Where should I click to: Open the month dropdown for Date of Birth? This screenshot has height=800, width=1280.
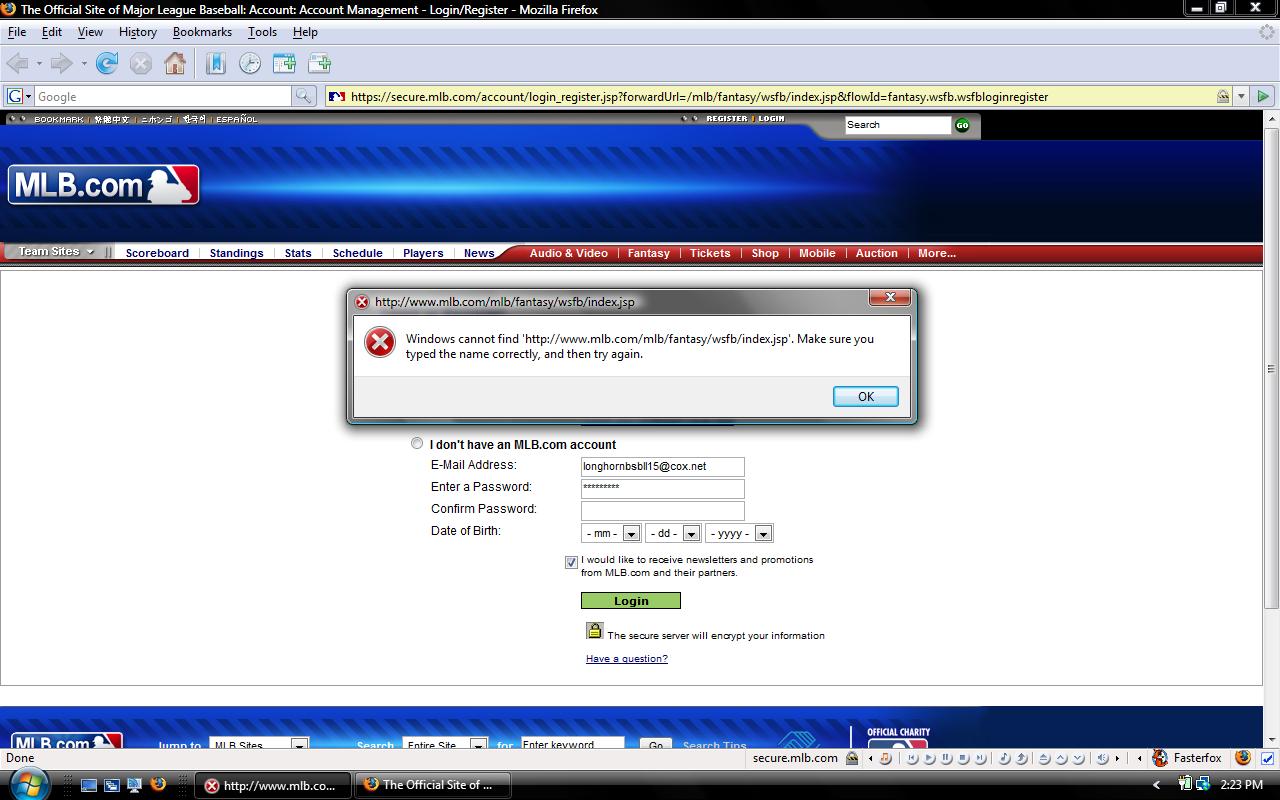click(631, 534)
